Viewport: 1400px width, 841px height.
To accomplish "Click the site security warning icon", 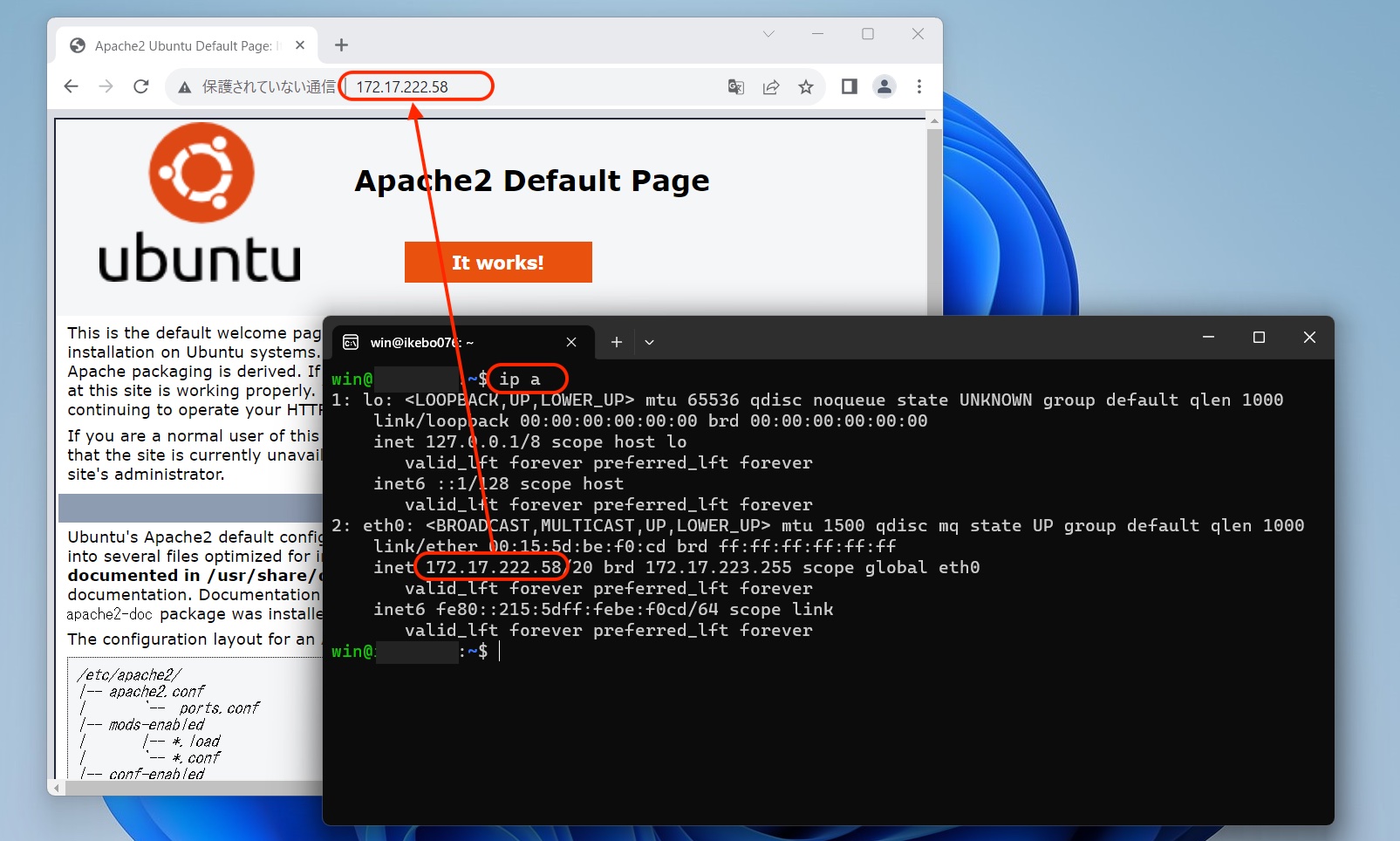I will 185,86.
